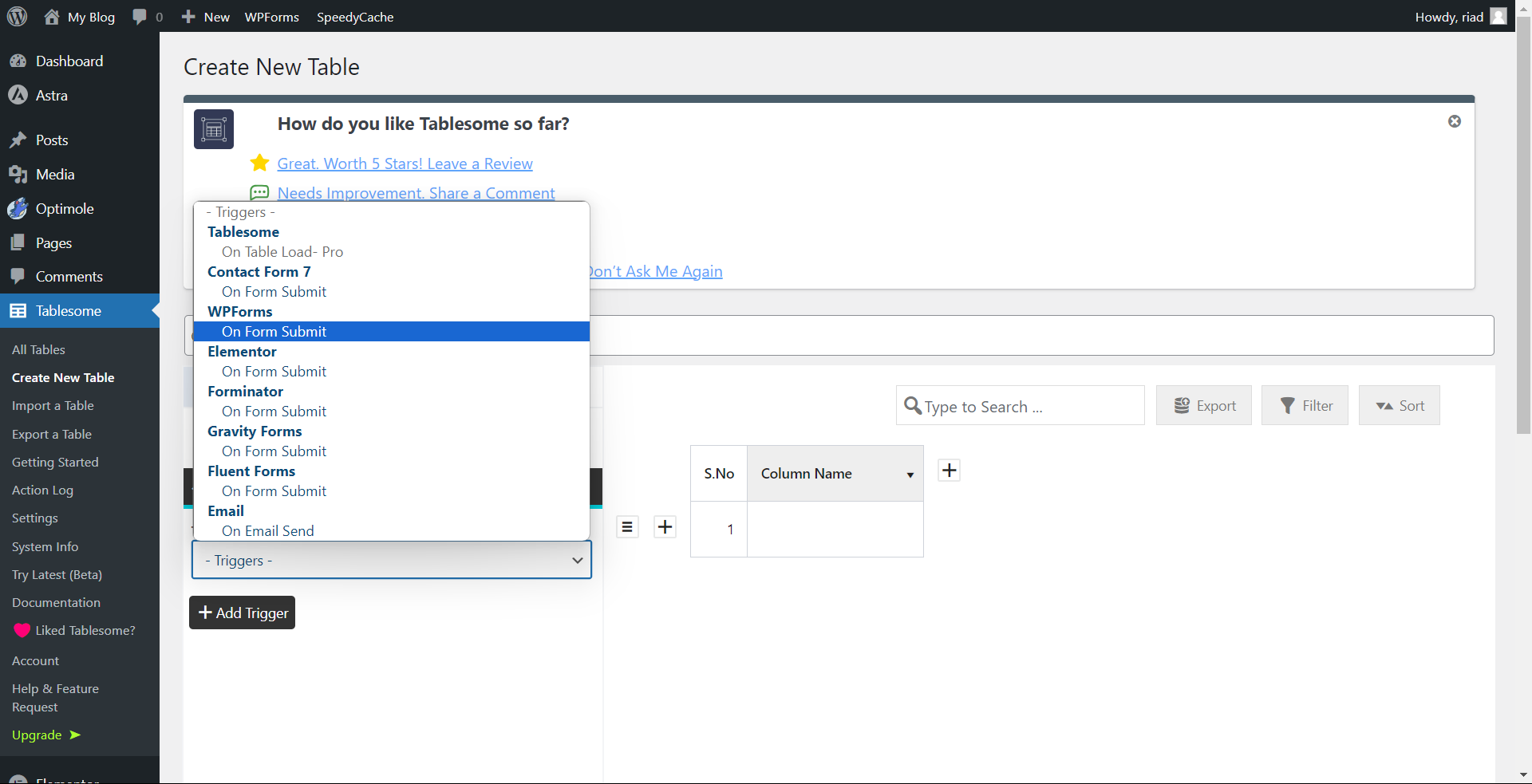Add a new column with plus icon
Viewport: 1532px width, 784px height.
pyautogui.click(x=949, y=471)
